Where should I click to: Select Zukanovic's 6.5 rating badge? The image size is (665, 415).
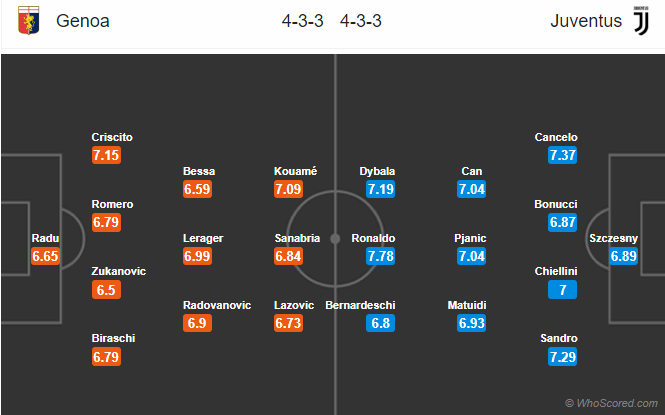[x=106, y=290]
